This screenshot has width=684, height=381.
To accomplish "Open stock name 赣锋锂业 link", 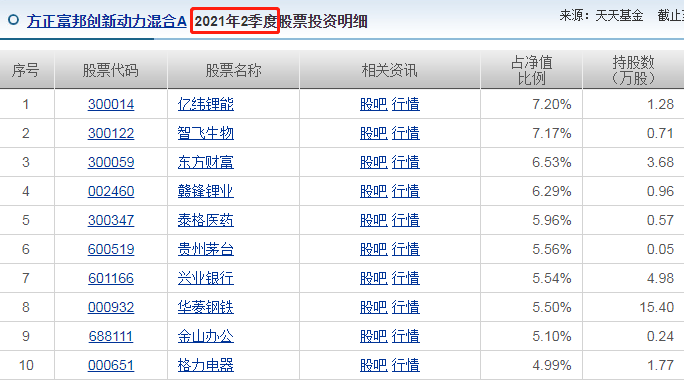I will (x=205, y=191).
